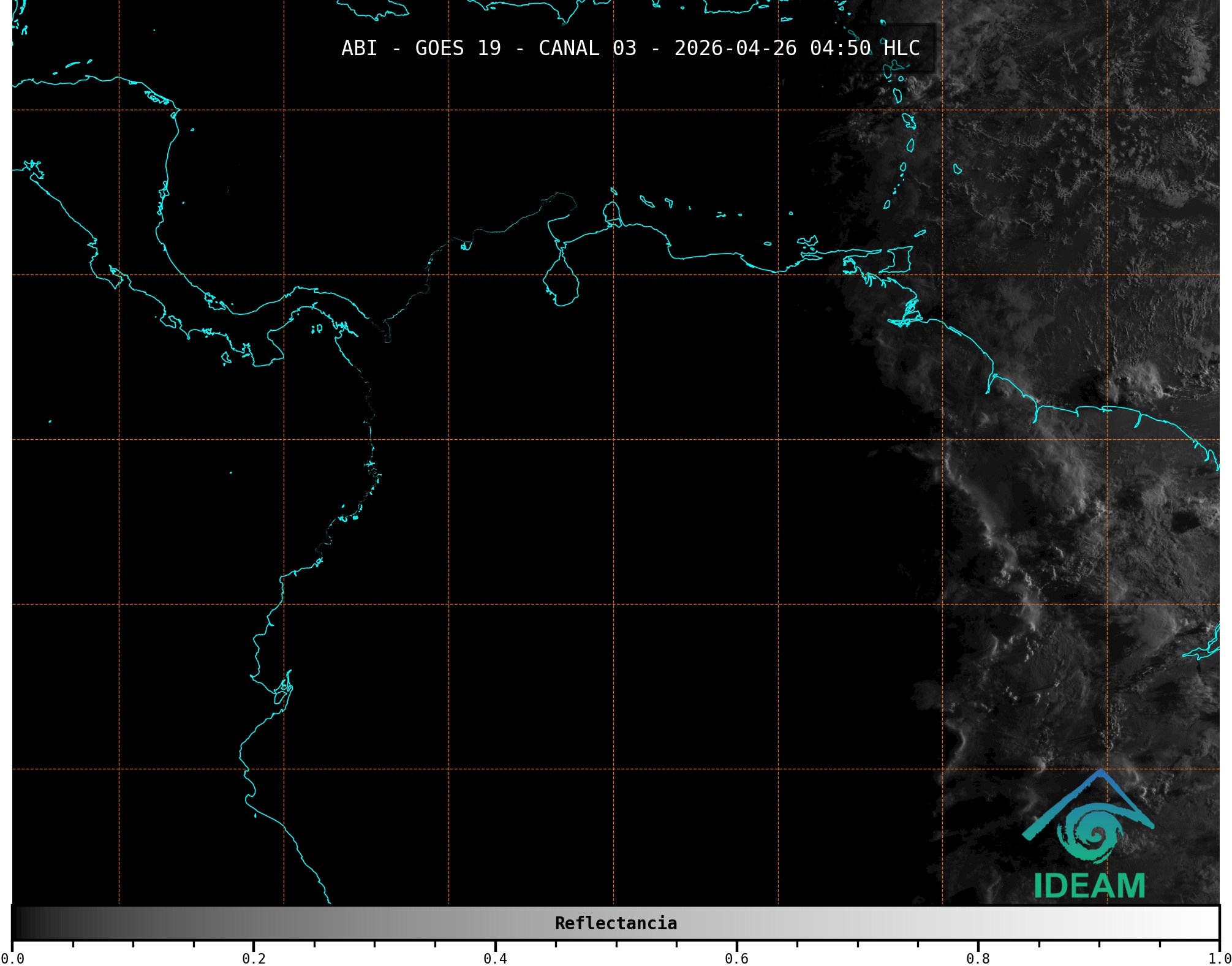Click the 'GOES 19' satellite name in the title
The image size is (1232, 966).
458,48
